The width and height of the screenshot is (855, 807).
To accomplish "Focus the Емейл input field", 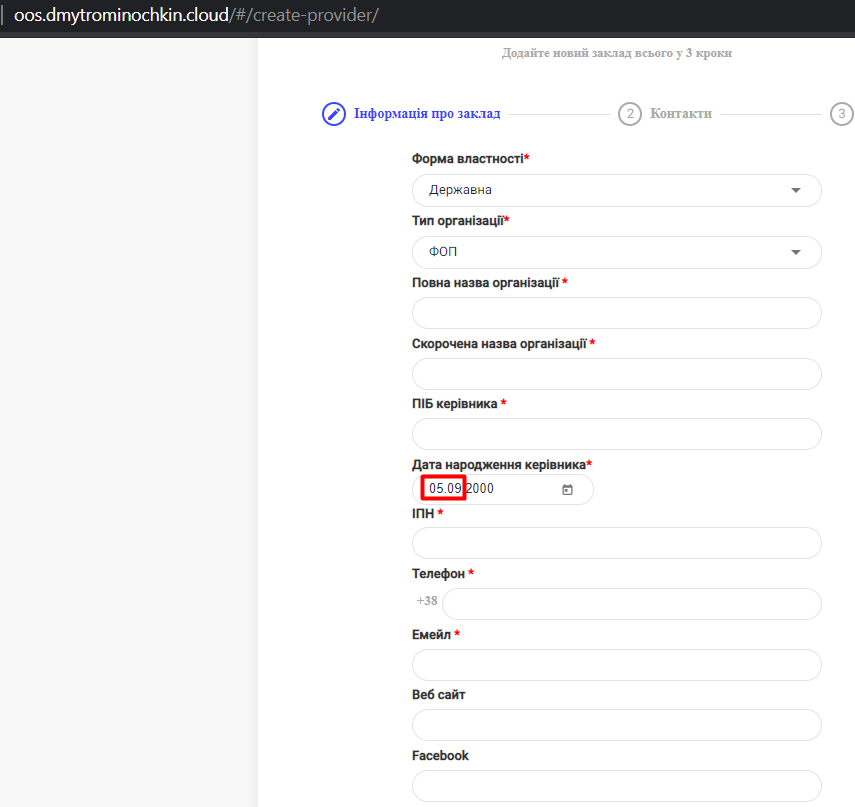I will coord(617,665).
